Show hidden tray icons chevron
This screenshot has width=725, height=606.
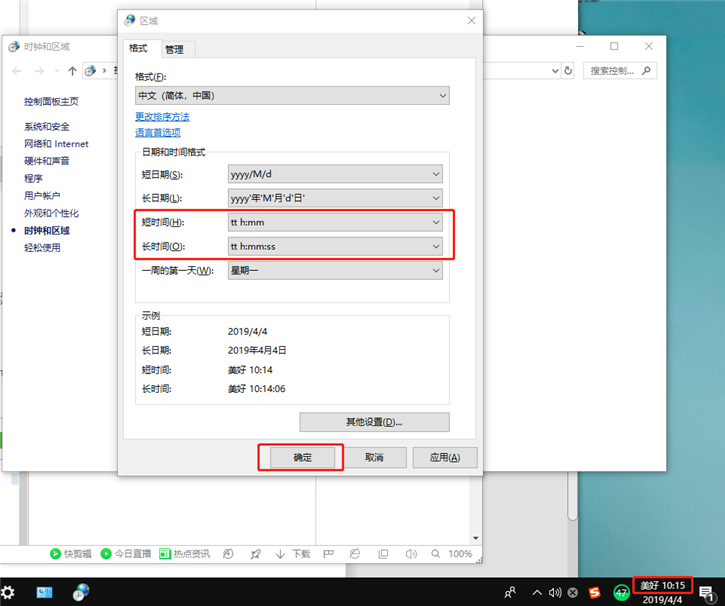(537, 592)
